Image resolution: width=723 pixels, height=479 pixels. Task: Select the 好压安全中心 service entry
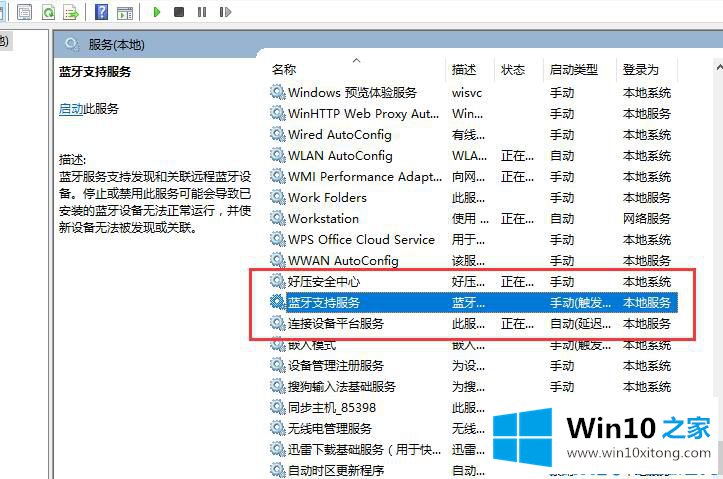[x=324, y=282]
